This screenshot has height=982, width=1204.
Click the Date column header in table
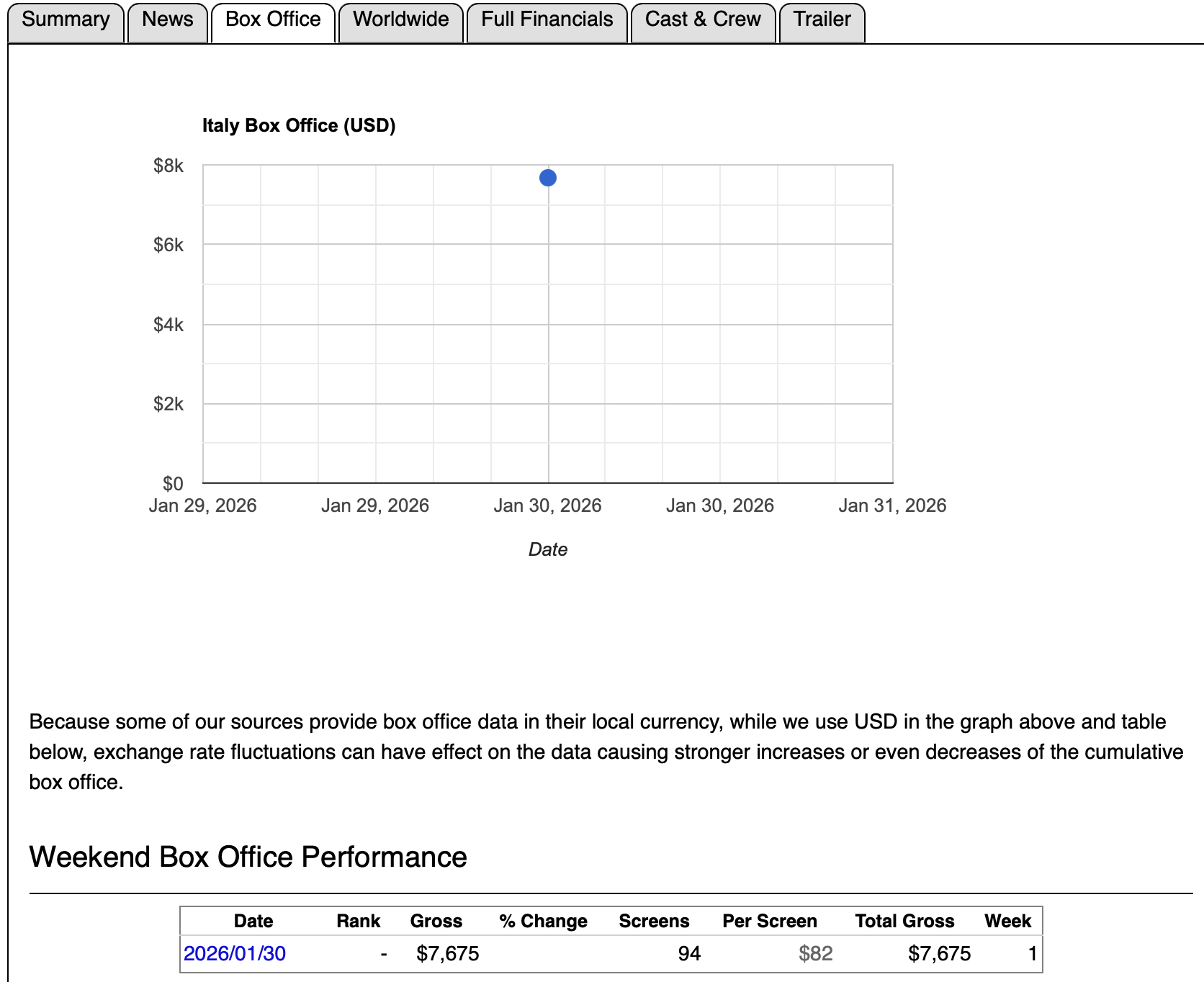click(253, 922)
